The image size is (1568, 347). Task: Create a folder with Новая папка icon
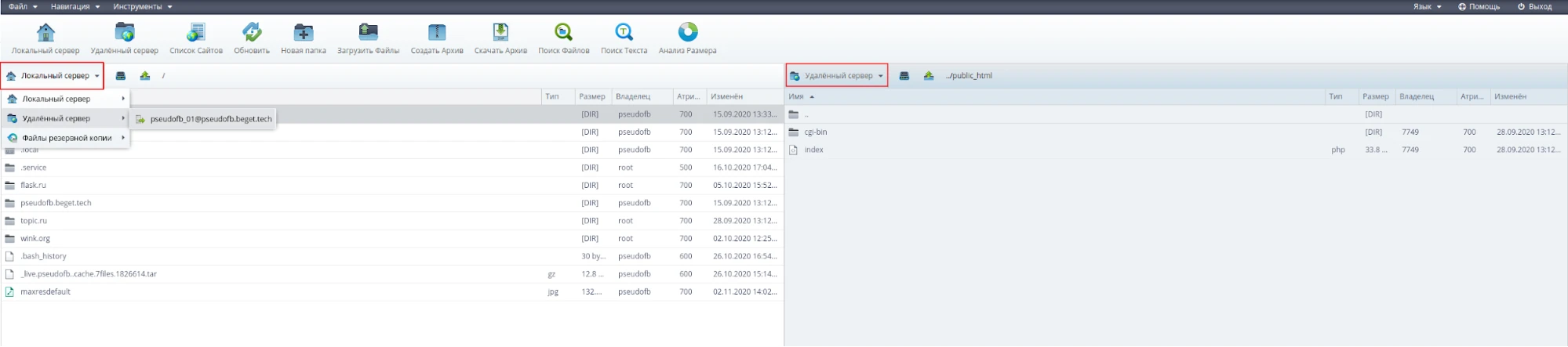[303, 33]
